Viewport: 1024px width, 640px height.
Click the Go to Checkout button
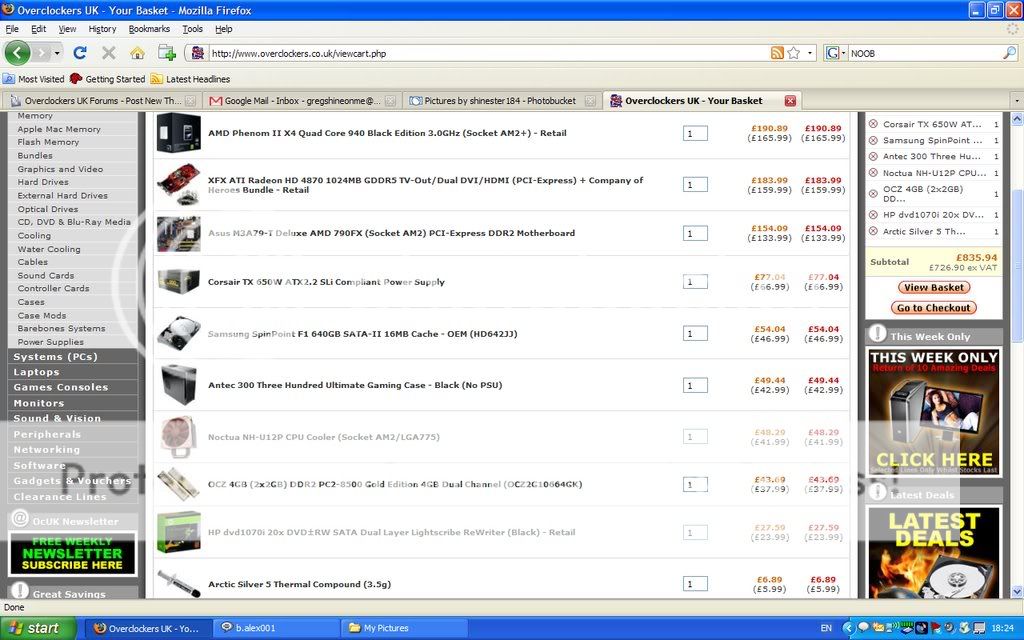[x=934, y=308]
